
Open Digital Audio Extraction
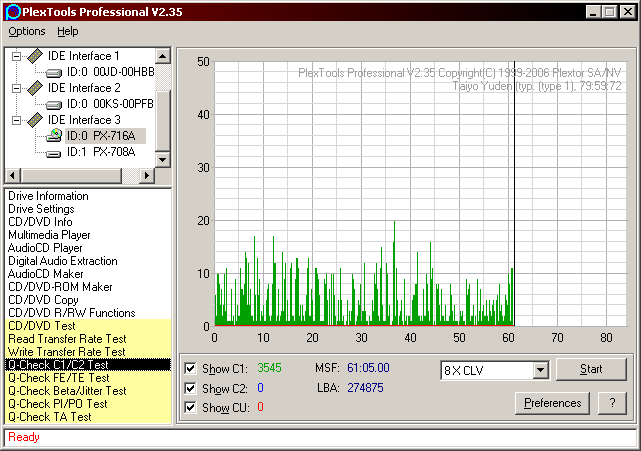(x=63, y=261)
